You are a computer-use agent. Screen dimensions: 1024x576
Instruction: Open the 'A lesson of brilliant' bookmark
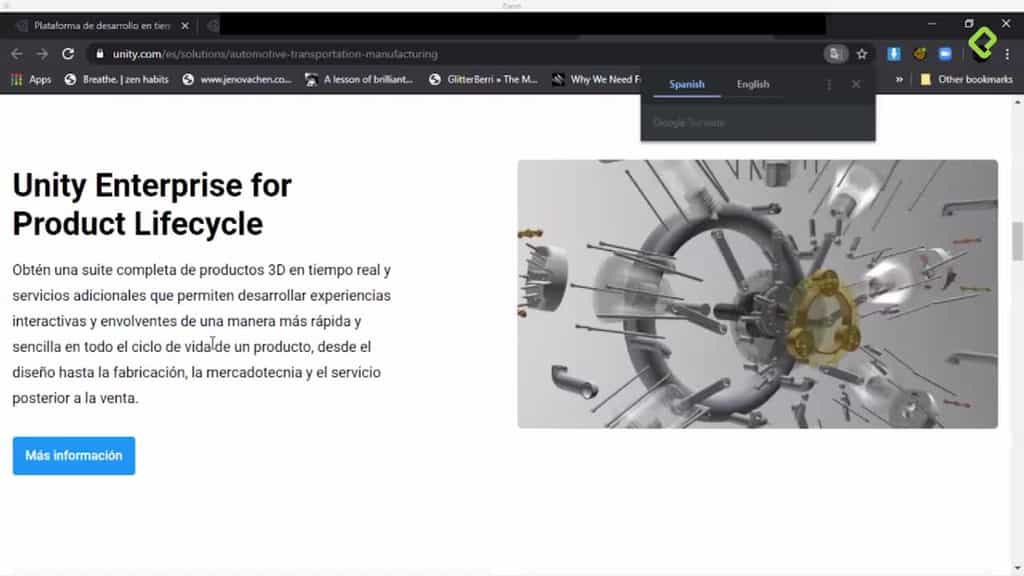(x=359, y=80)
